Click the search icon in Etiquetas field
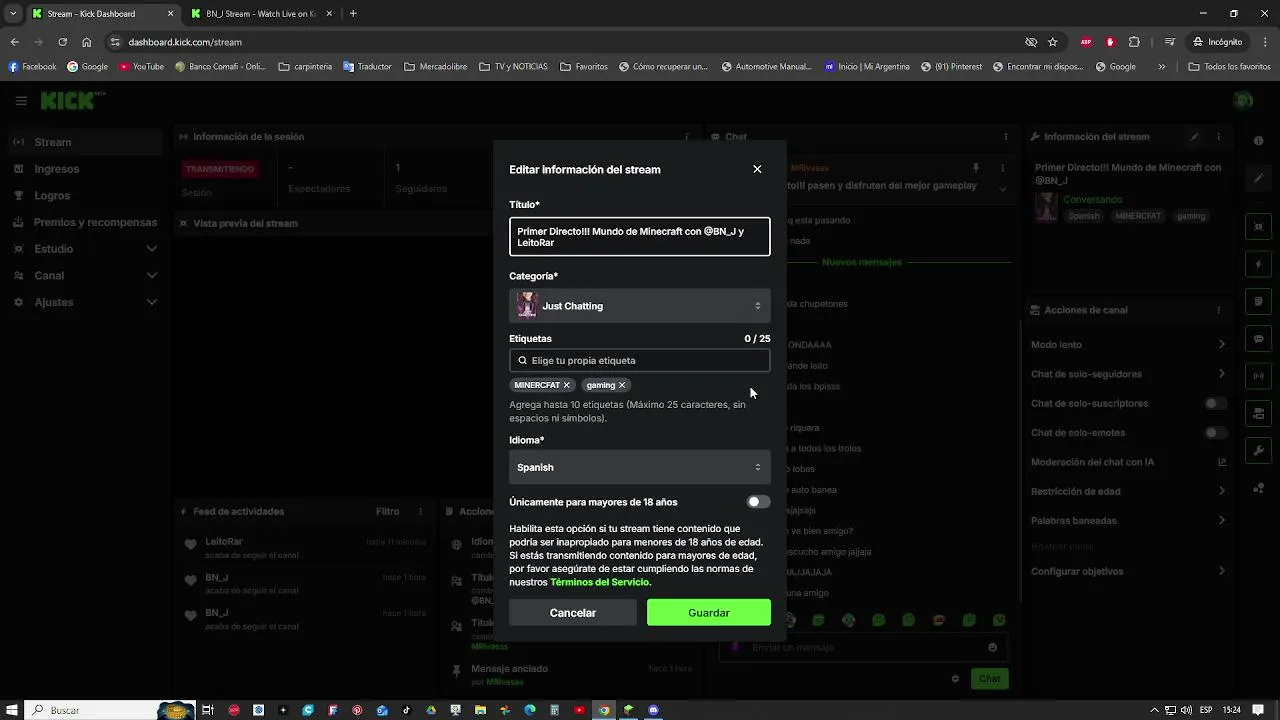Viewport: 1280px width, 720px height. pos(522,360)
